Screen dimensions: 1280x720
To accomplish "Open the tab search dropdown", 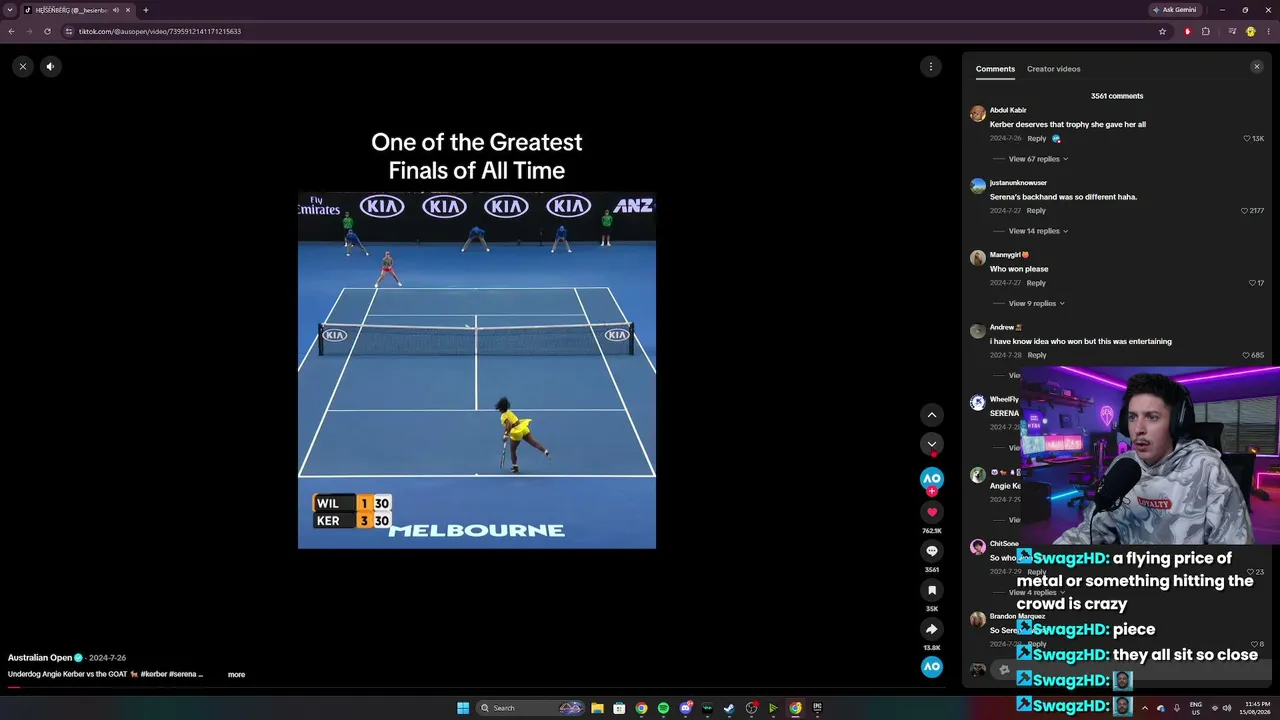I will click(10, 10).
